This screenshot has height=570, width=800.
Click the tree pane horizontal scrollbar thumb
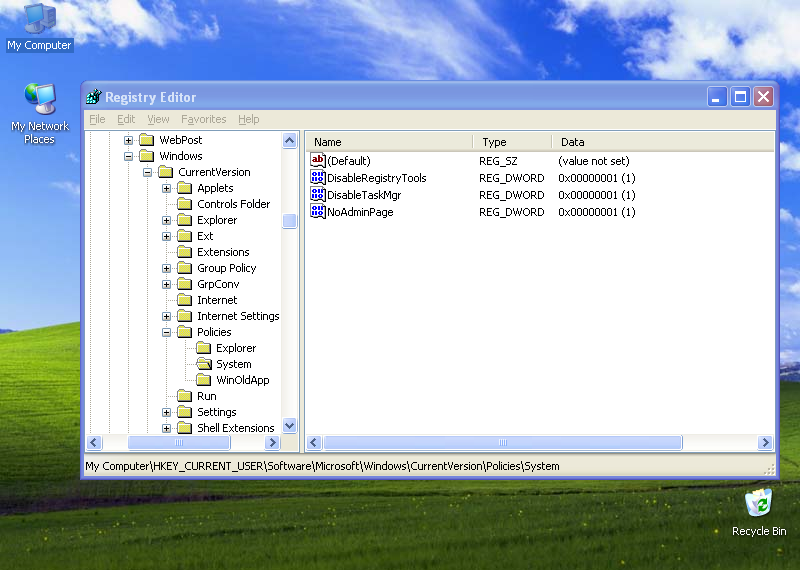pyautogui.click(x=179, y=442)
